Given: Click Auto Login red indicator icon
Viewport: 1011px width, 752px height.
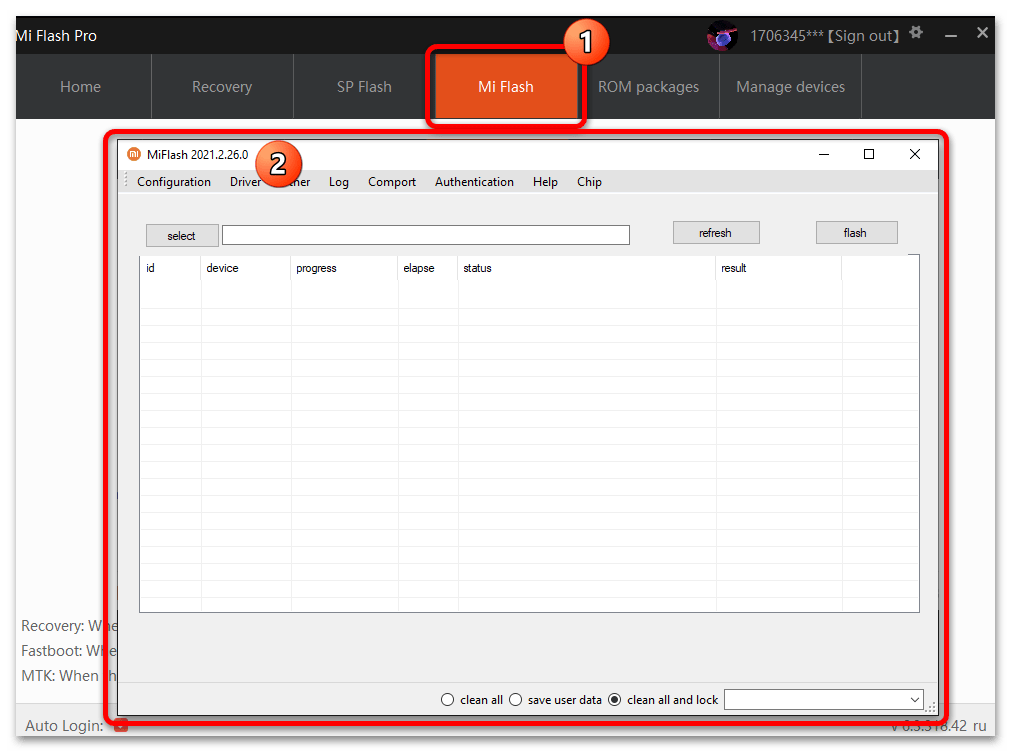Looking at the screenshot, I should [121, 725].
